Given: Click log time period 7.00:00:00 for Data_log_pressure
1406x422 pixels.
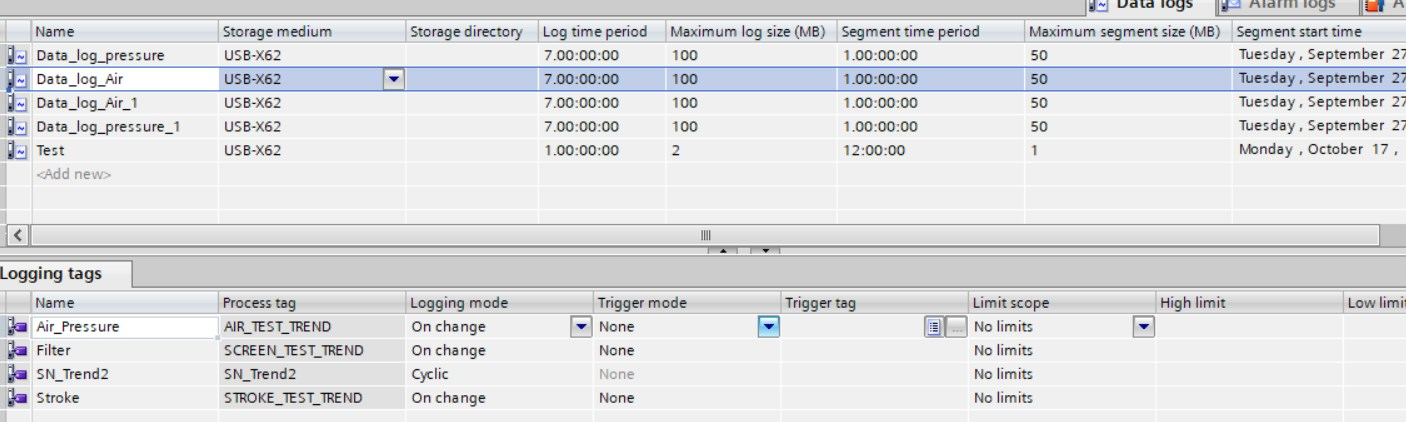Looking at the screenshot, I should point(601,56).
